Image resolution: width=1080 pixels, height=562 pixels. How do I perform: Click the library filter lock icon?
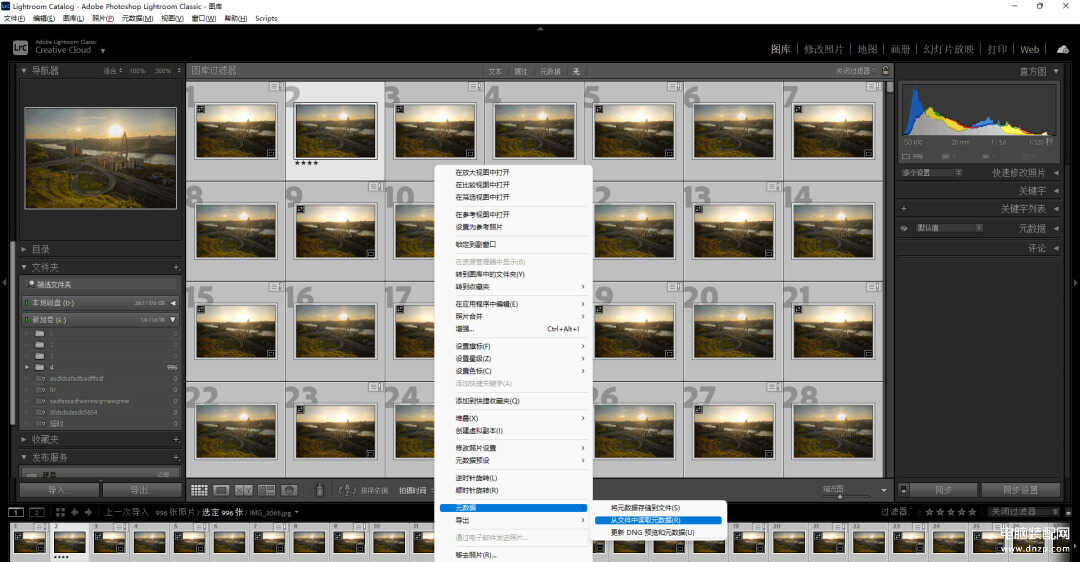pos(885,70)
